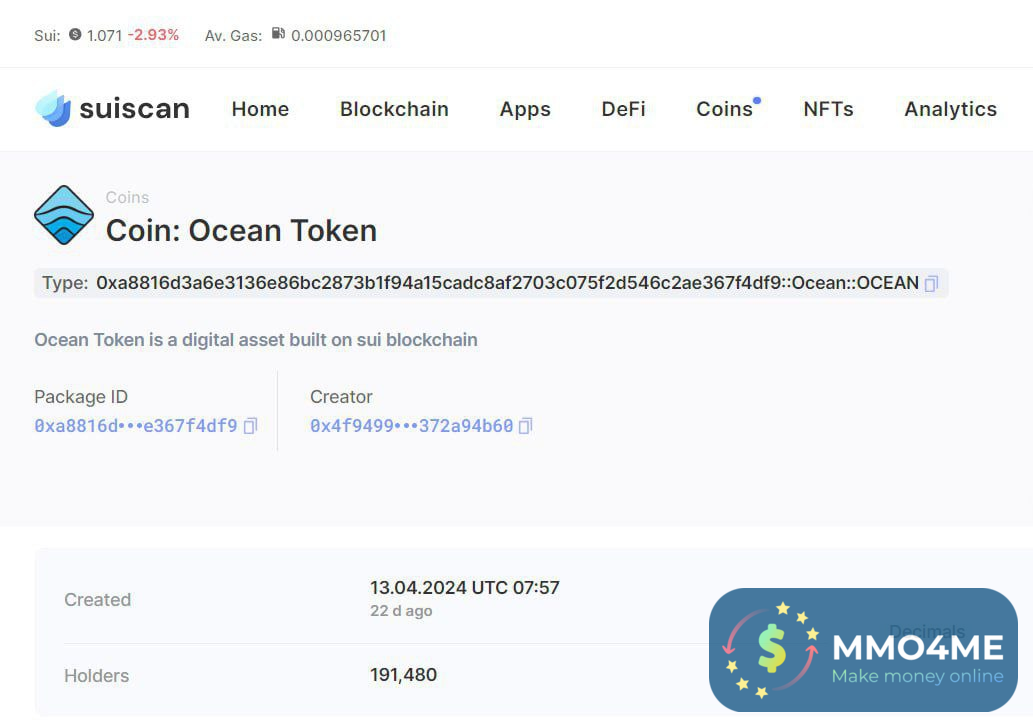Open the Blockchain menu
This screenshot has width=1033, height=725.
point(394,109)
